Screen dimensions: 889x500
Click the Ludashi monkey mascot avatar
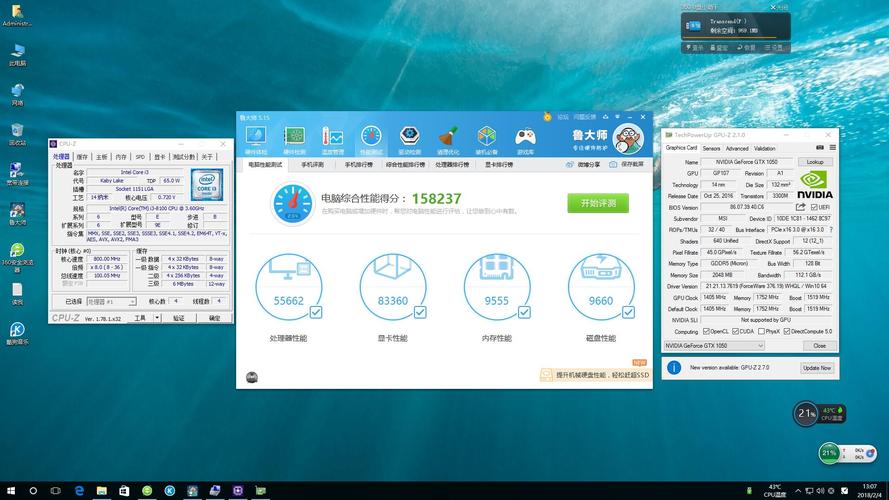click(628, 139)
